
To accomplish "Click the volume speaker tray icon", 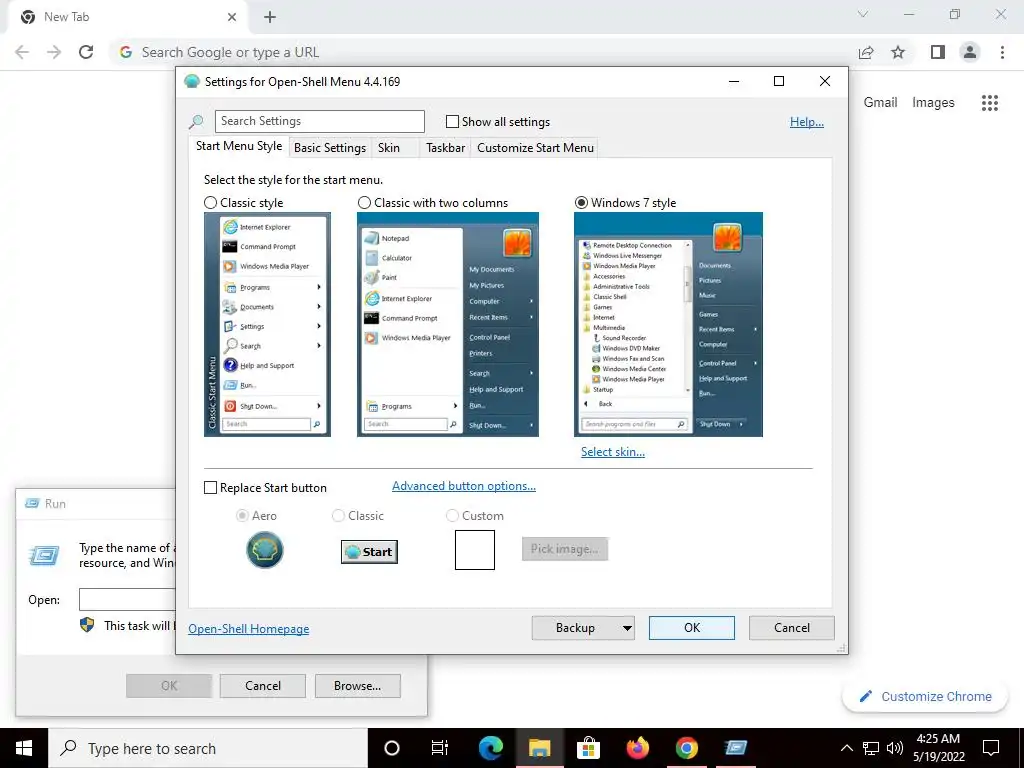I will pyautogui.click(x=895, y=748).
